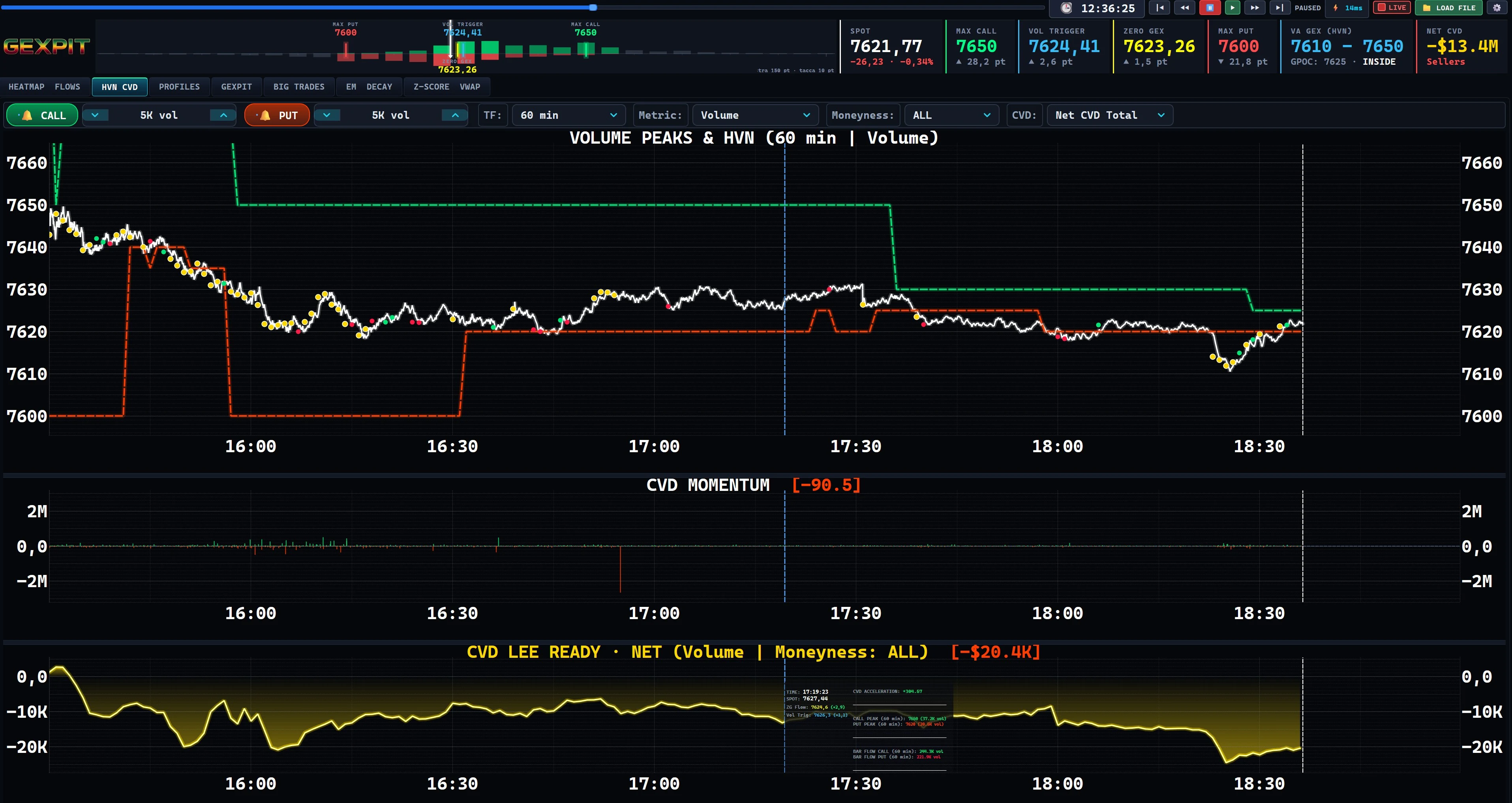Screen dimensions: 1512x803
Task: Click the [-$20.4K] CVD Lee Ready value
Action: tap(996, 652)
